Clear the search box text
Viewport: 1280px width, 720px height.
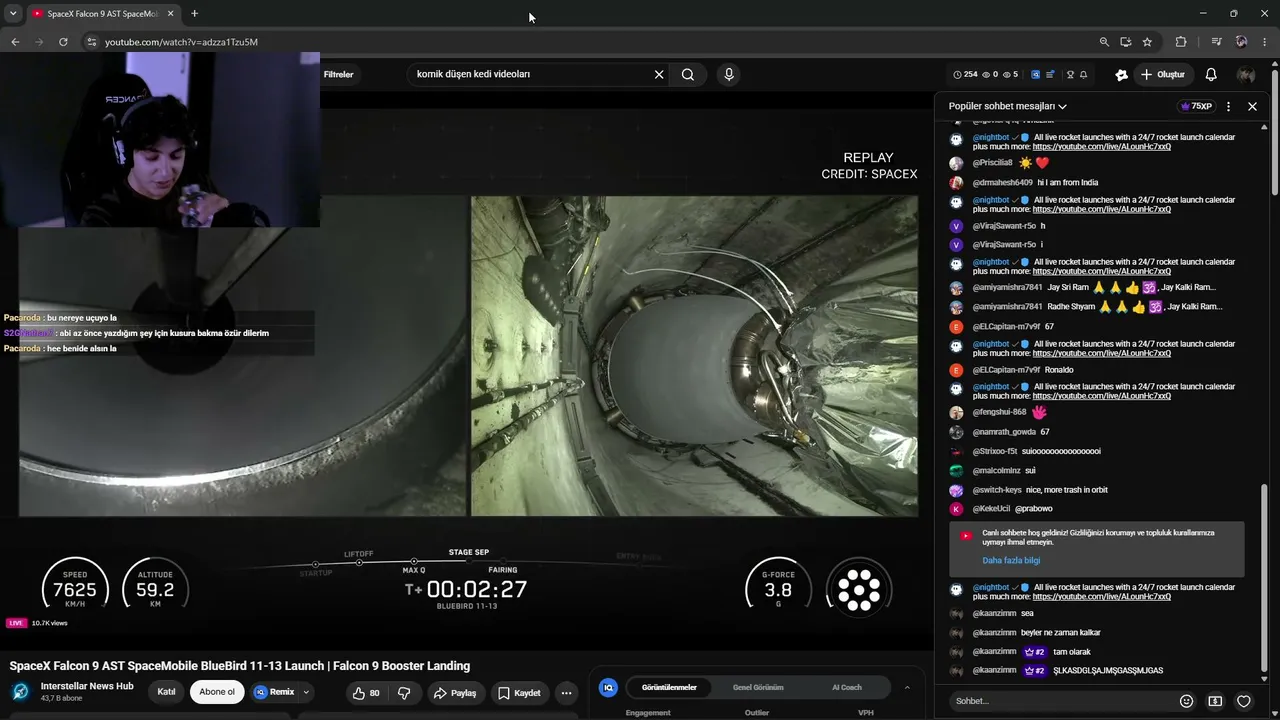pyautogui.click(x=659, y=74)
